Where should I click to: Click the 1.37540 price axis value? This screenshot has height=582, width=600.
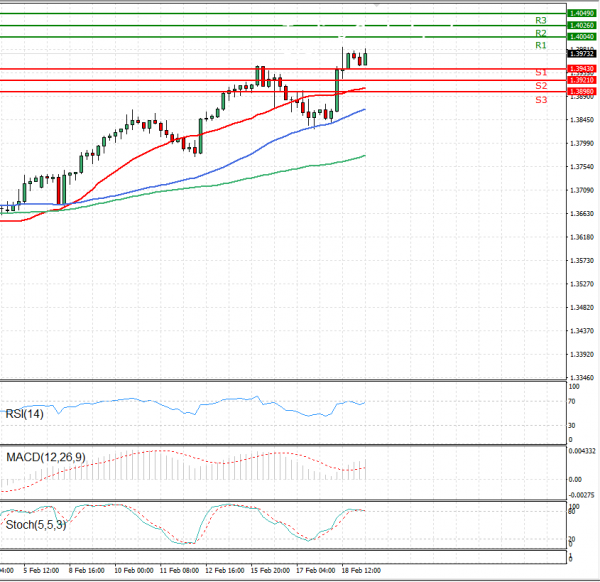coord(582,167)
